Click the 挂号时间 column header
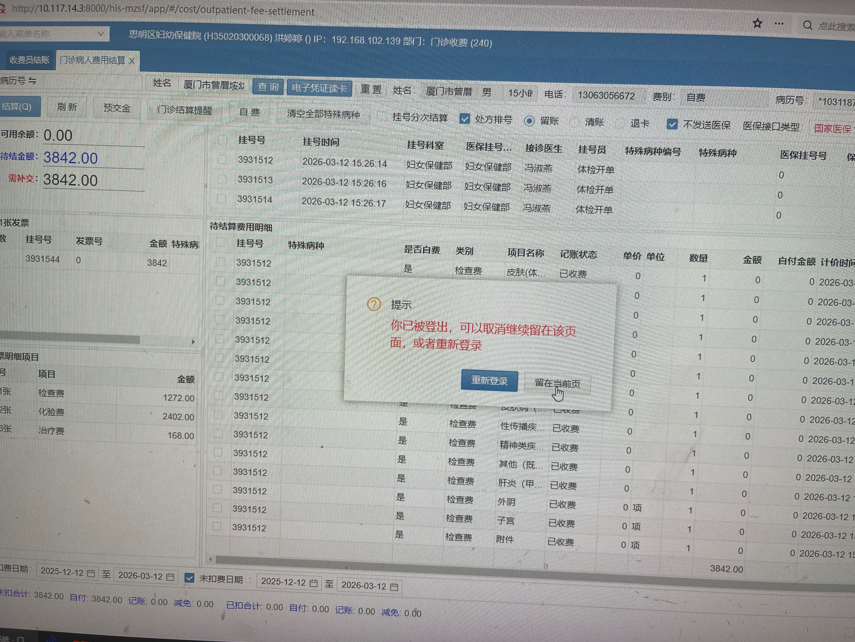Viewport: 855px width, 642px height. 321,142
